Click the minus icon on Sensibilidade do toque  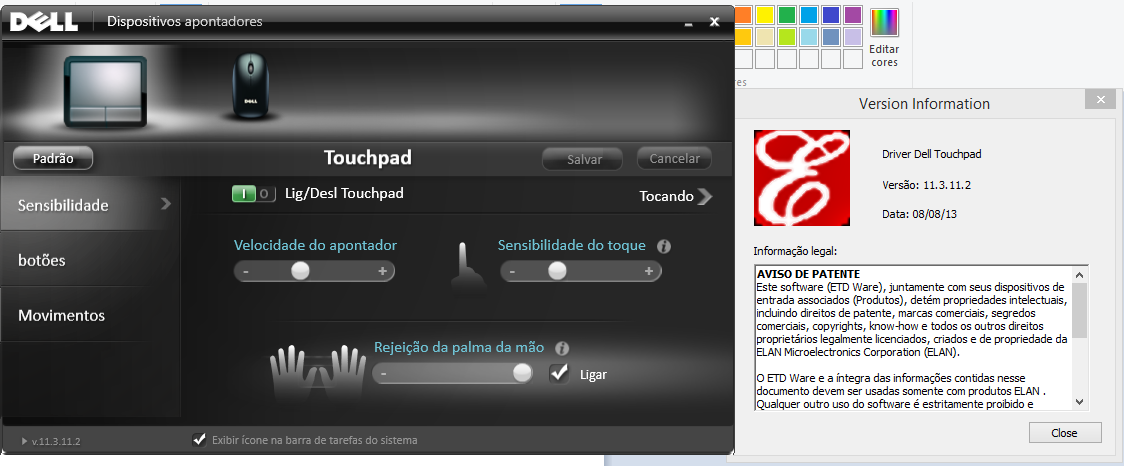(512, 272)
